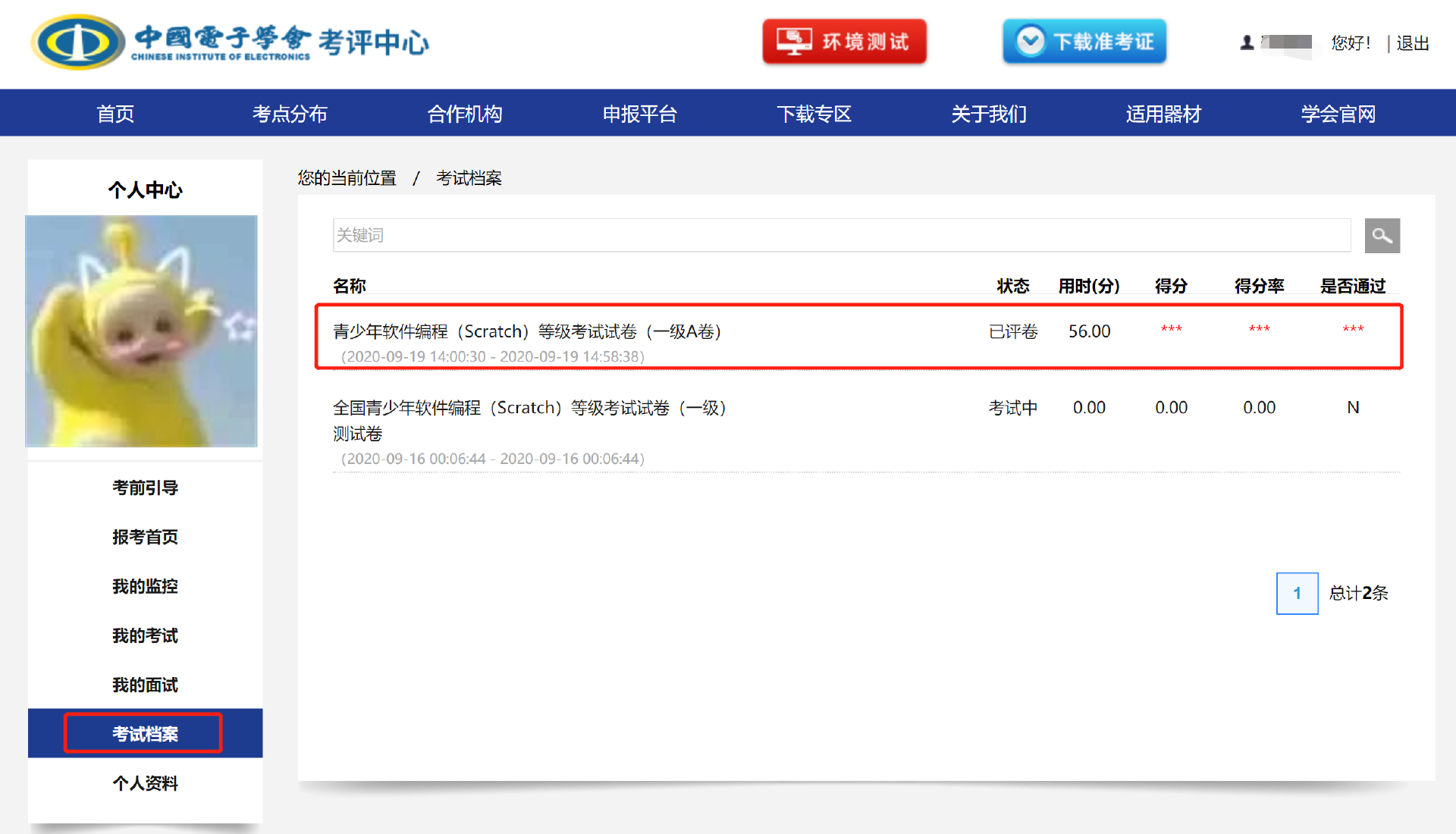
Task: Click the user silhouette icon
Action: click(x=1247, y=42)
